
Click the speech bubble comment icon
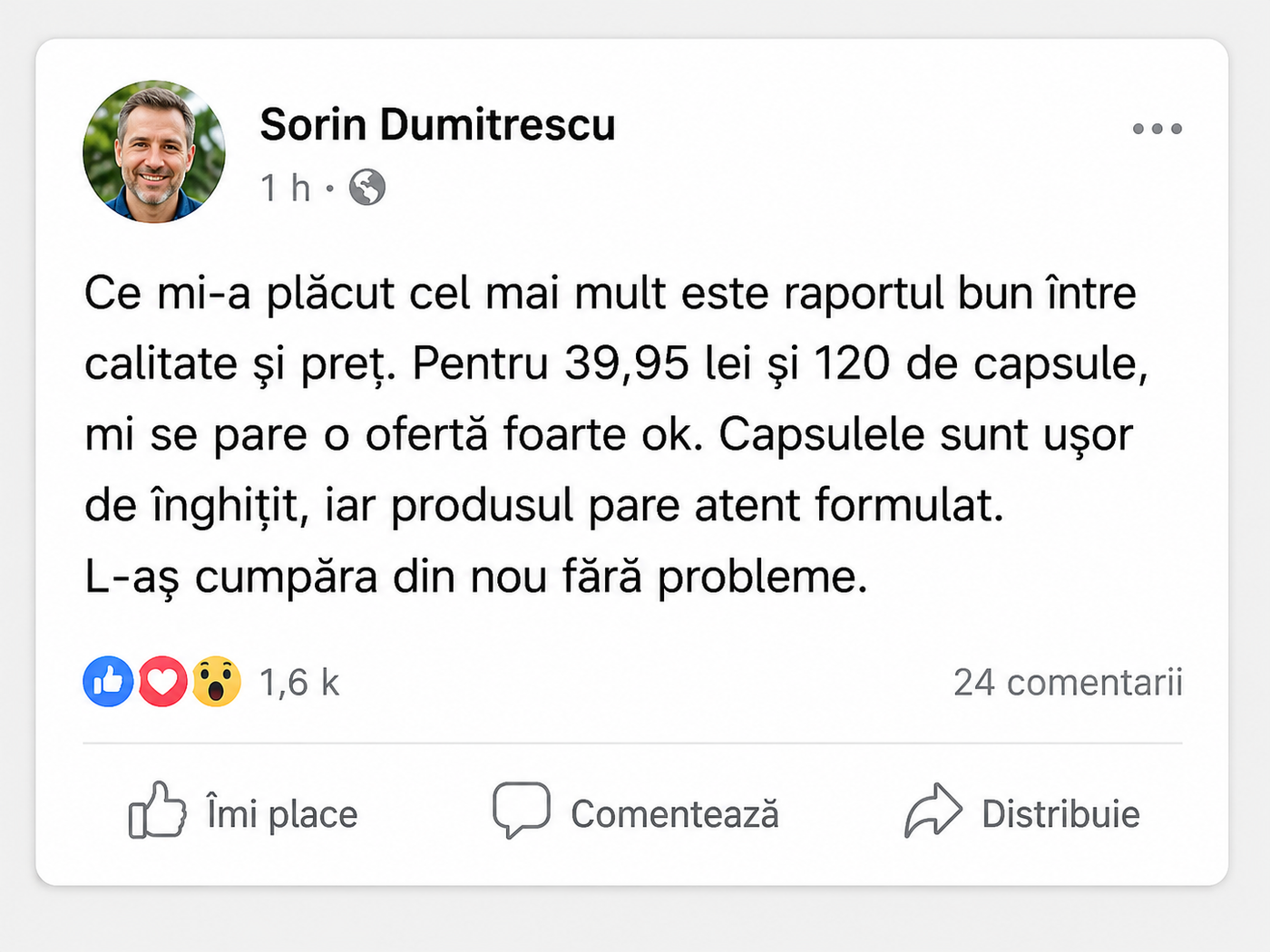point(522,810)
